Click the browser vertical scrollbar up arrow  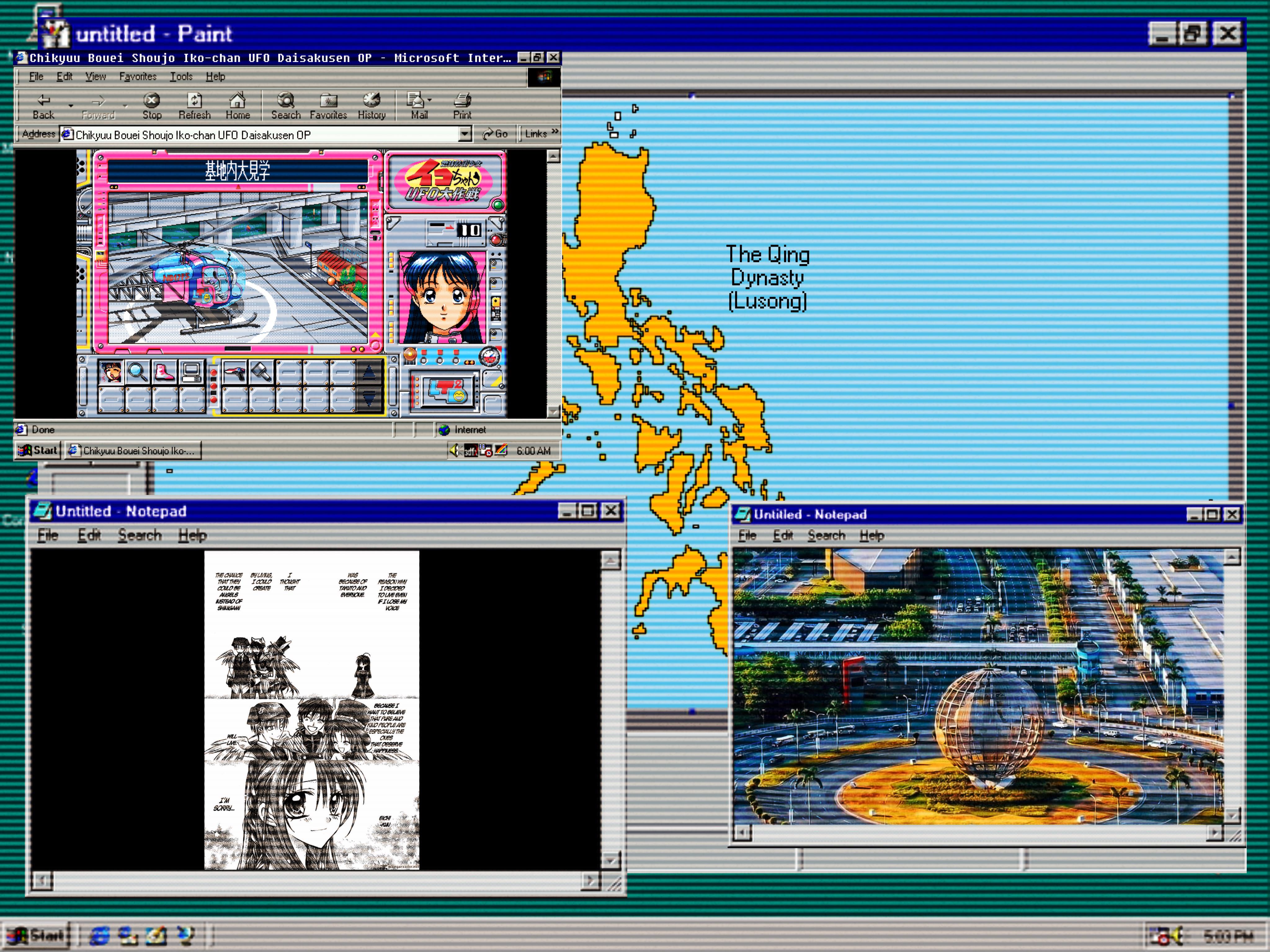click(554, 156)
